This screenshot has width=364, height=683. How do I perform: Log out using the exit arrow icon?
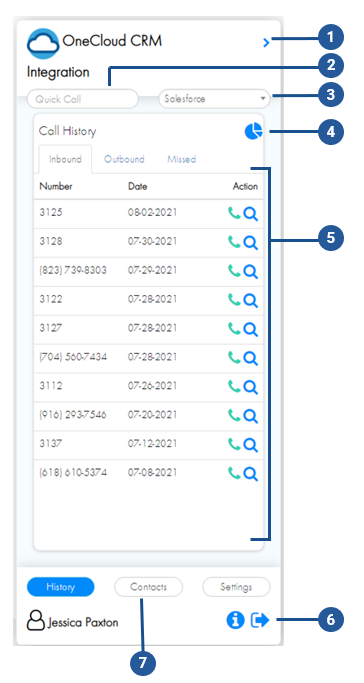pos(260,619)
